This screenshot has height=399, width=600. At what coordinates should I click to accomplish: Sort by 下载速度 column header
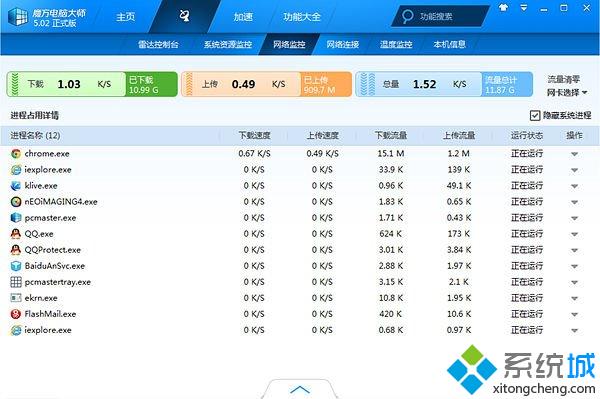click(254, 135)
